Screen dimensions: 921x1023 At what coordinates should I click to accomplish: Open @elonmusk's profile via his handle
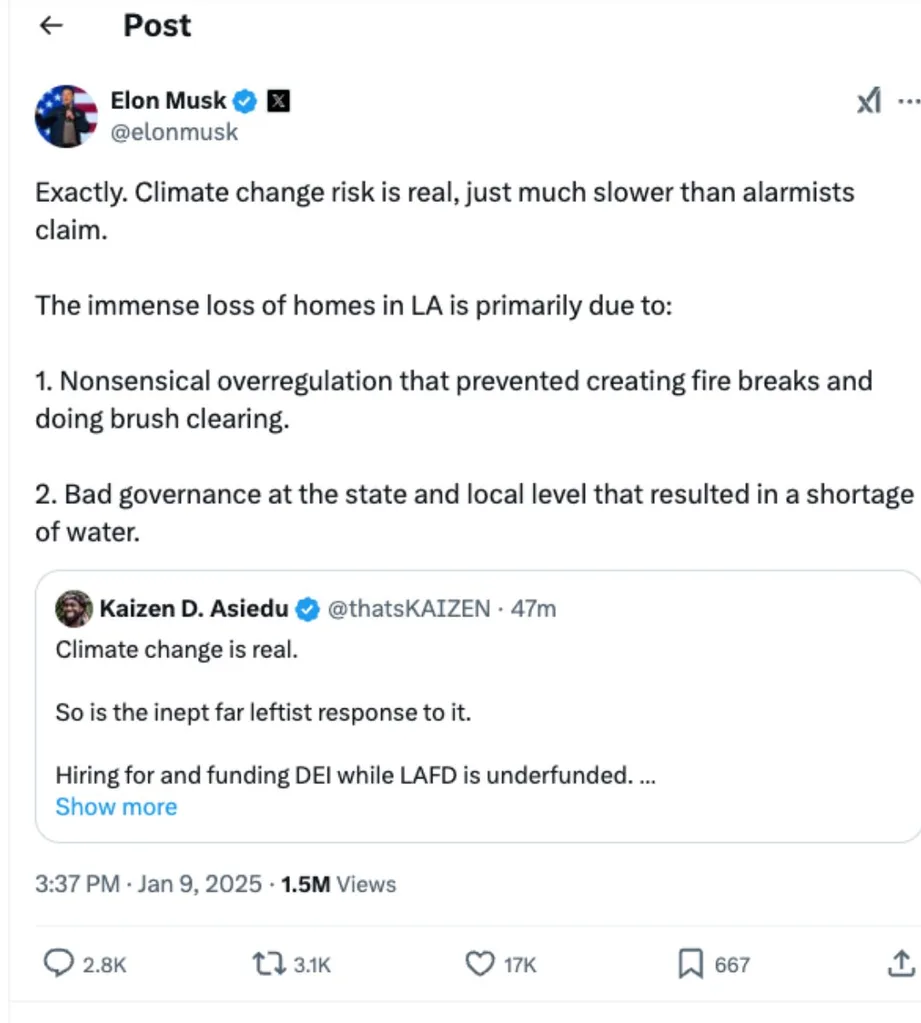pyautogui.click(x=176, y=131)
